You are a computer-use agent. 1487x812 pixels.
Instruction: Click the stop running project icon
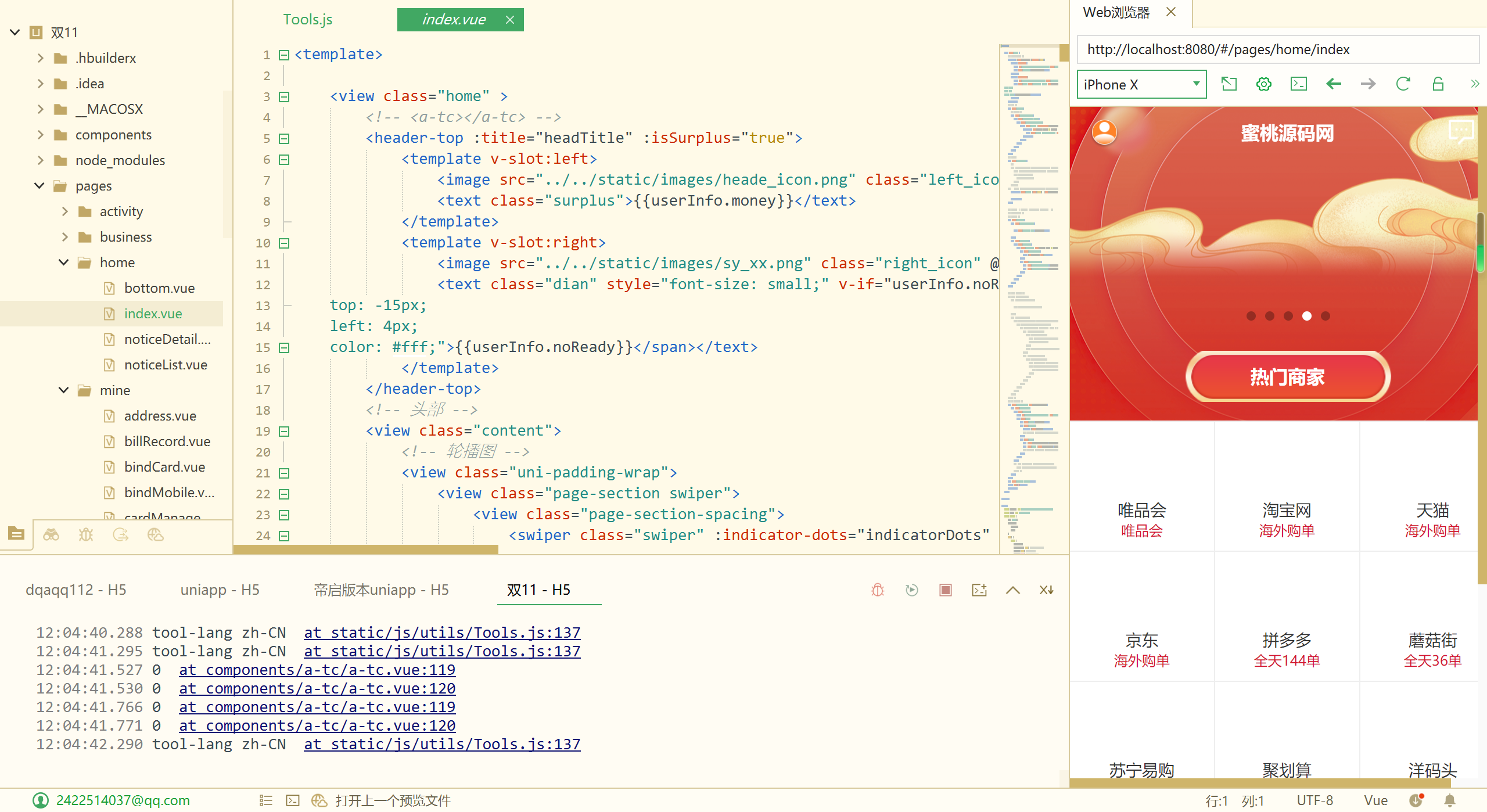(944, 589)
